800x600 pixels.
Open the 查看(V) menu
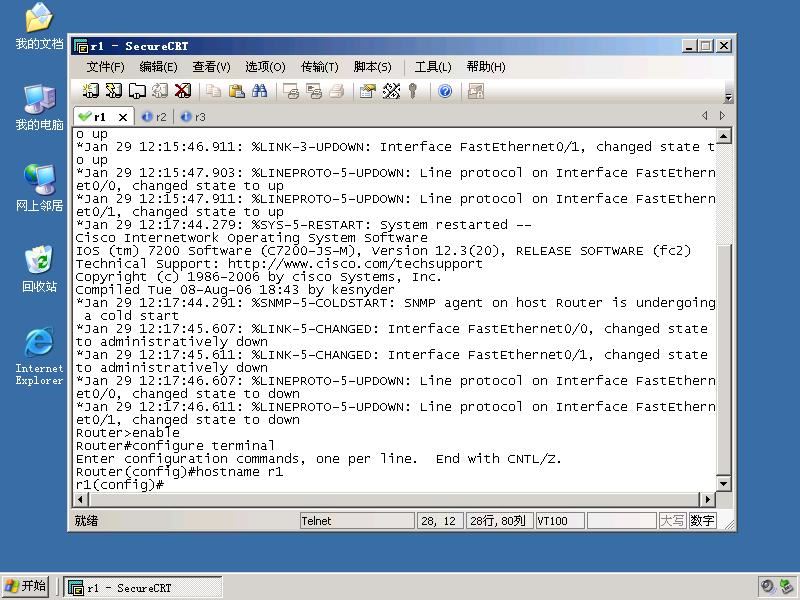point(211,67)
